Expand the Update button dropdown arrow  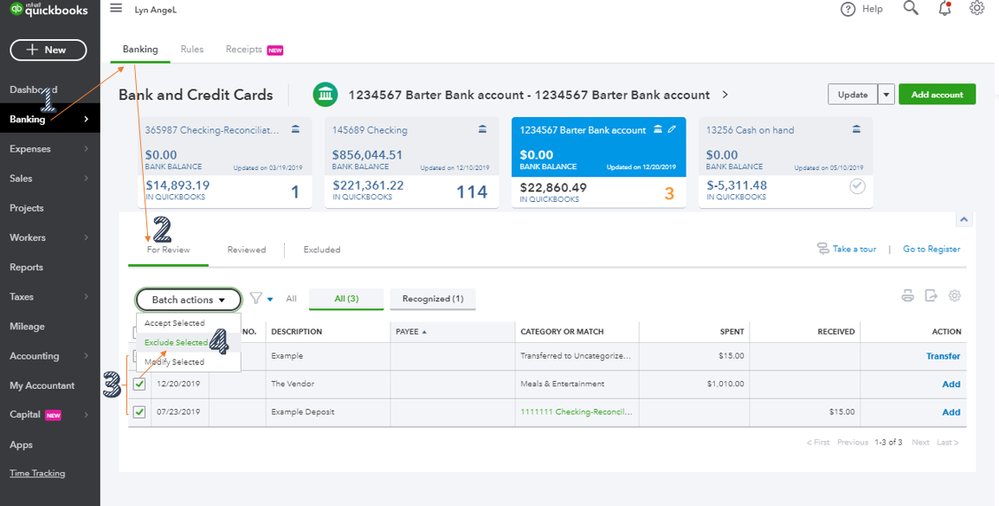pos(886,94)
